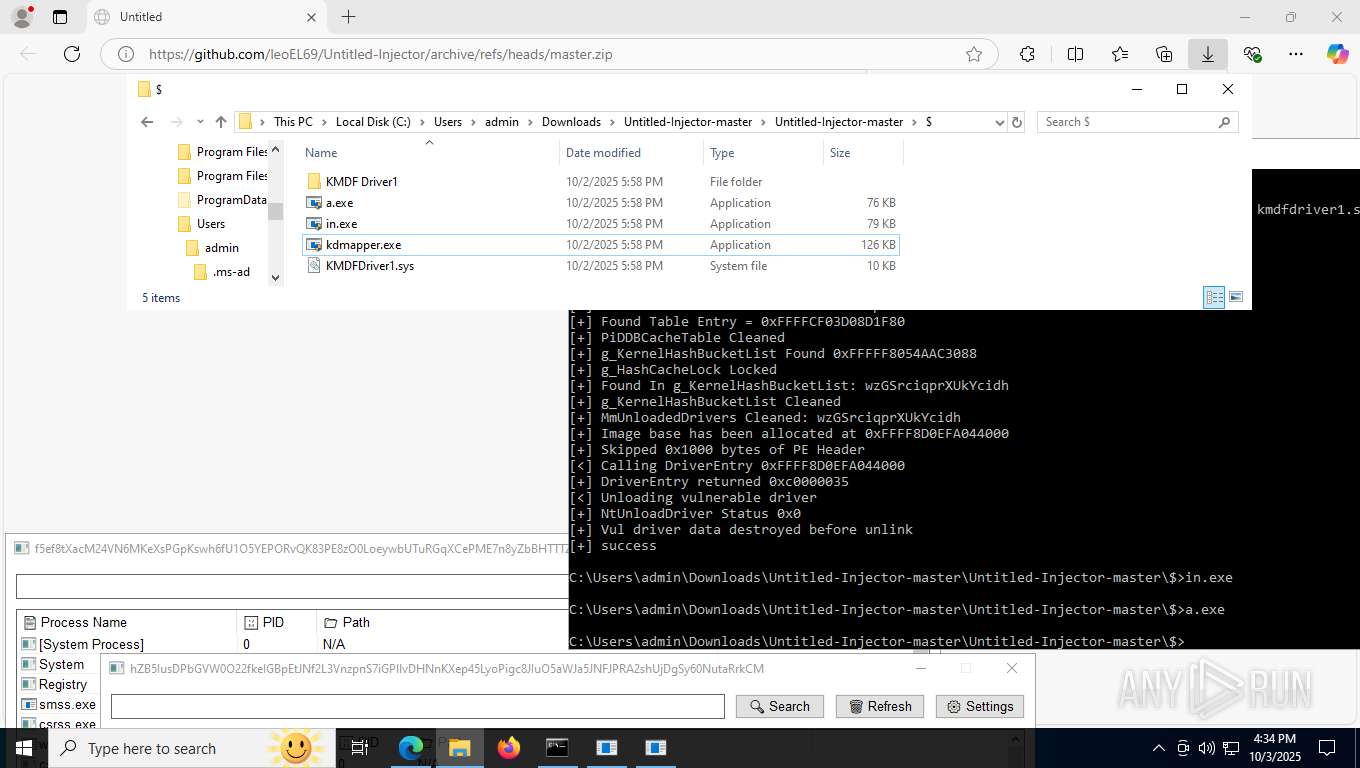
Task: Select kdmapper.exe file
Action: pos(600,245)
